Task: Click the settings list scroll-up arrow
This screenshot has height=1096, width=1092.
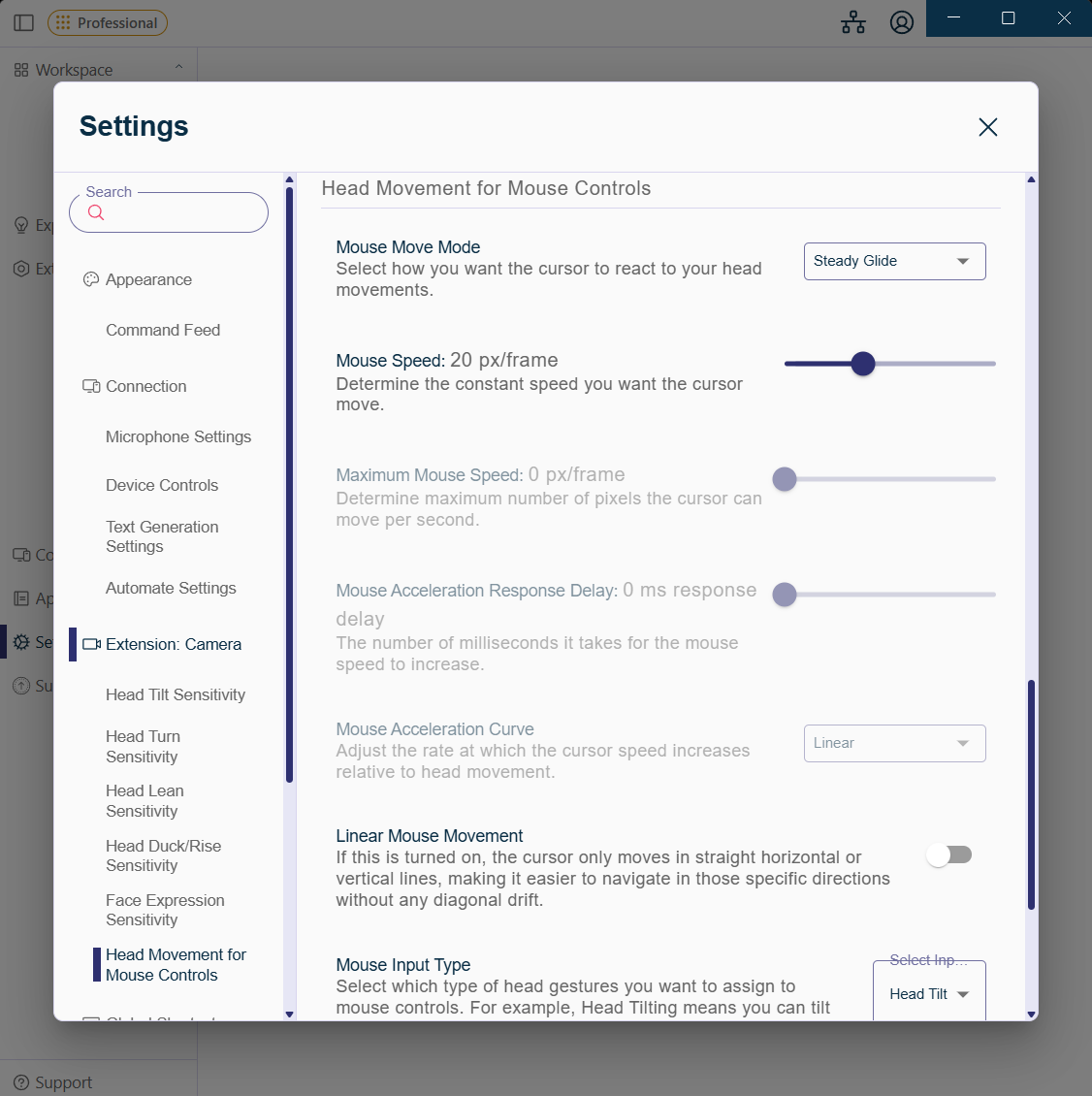Action: coord(289,179)
